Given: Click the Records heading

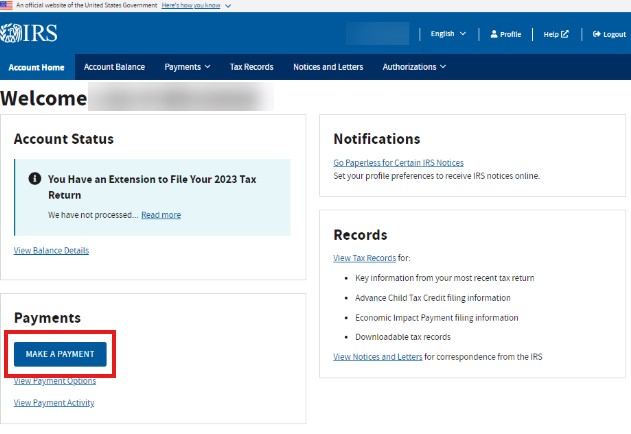Looking at the screenshot, I should pos(361,235).
